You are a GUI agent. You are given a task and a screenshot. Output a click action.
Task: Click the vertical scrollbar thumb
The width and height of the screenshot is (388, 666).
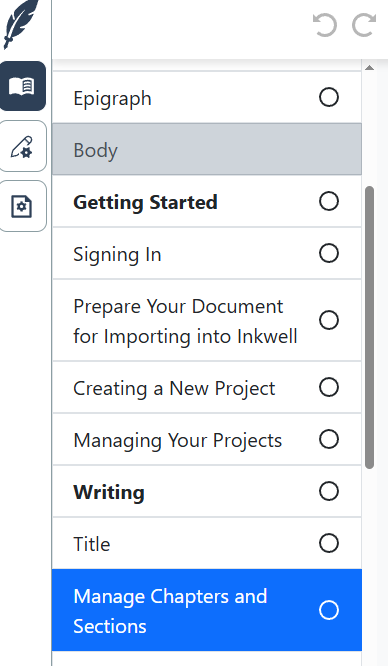tap(370, 327)
